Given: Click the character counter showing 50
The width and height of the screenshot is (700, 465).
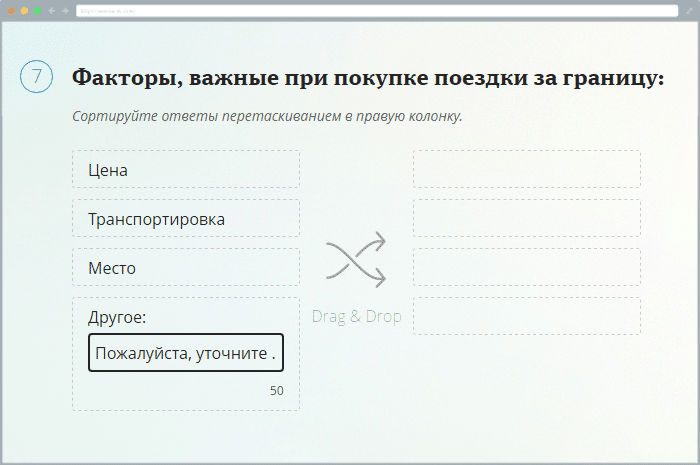Looking at the screenshot, I should 276,391.
